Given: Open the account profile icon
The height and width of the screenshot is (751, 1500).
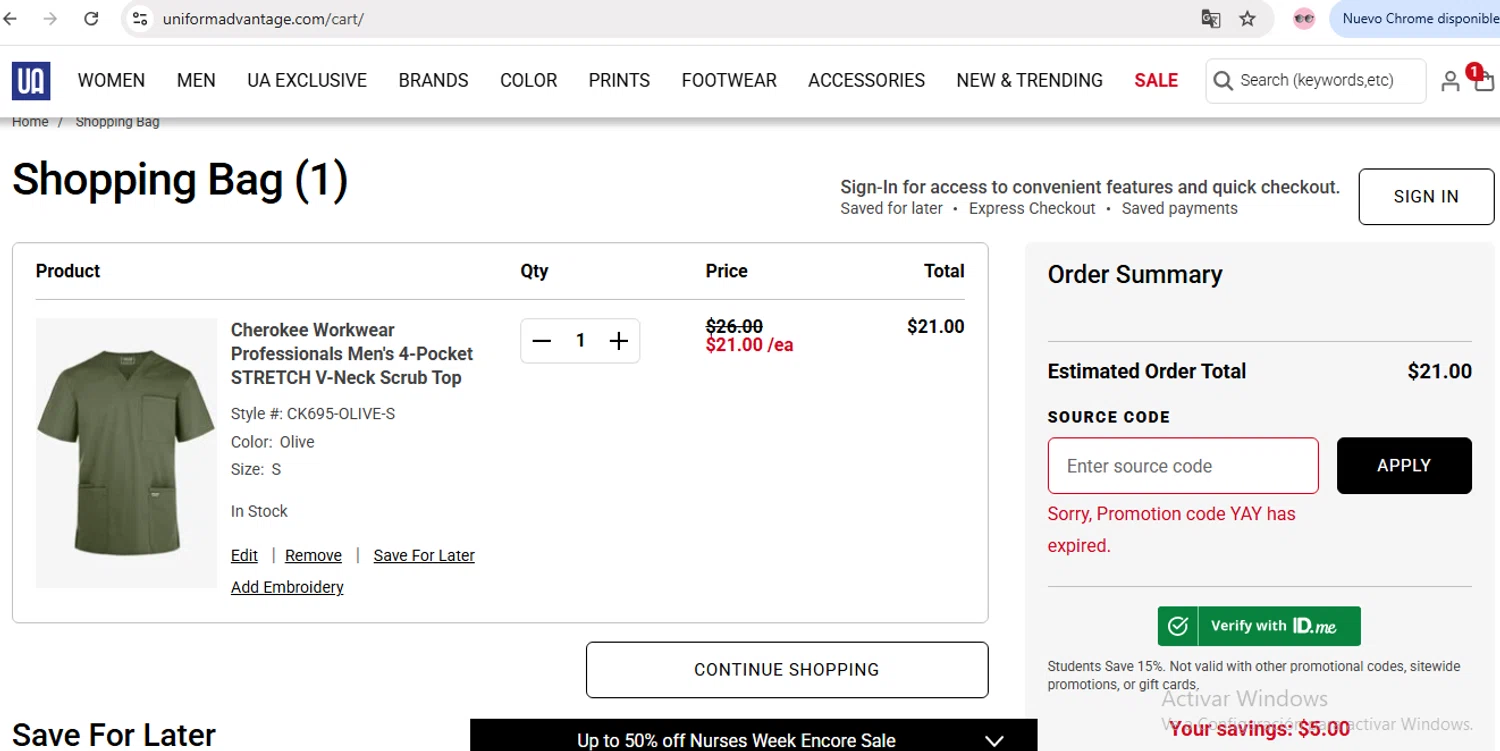Looking at the screenshot, I should click(x=1449, y=82).
